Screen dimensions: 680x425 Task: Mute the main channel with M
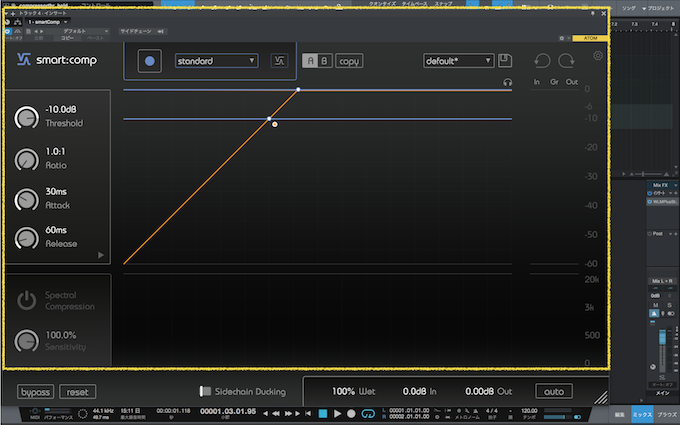655,305
